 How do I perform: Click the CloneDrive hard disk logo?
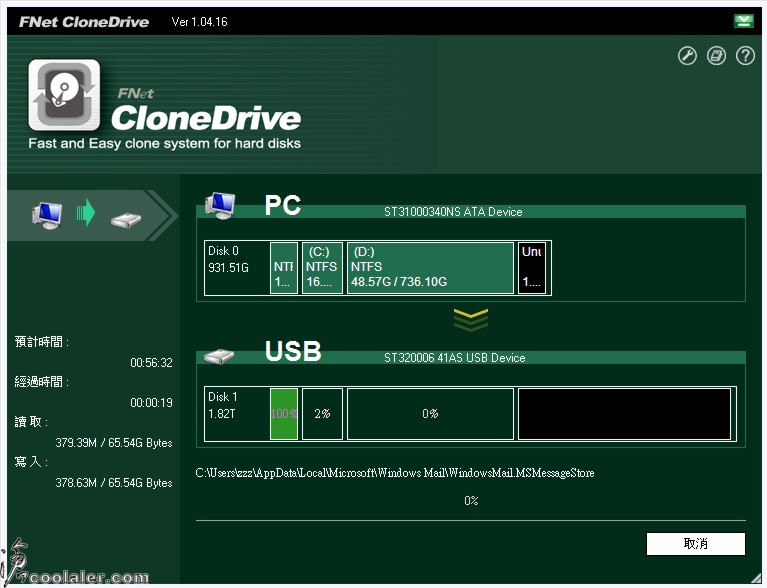pyautogui.click(x=64, y=95)
